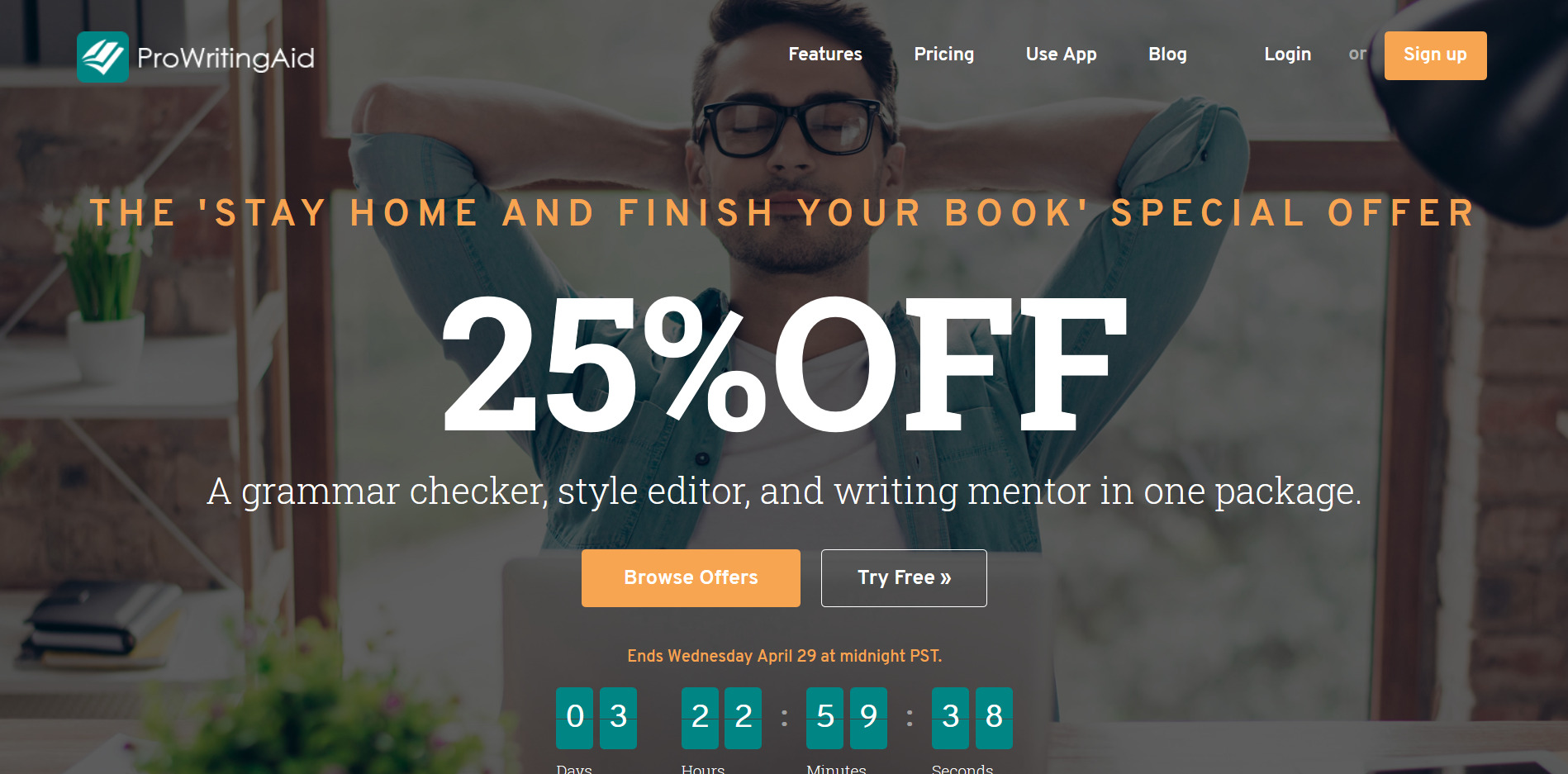The height and width of the screenshot is (774, 1568).
Task: Click the ProWritingAid brand name text
Action: [226, 58]
